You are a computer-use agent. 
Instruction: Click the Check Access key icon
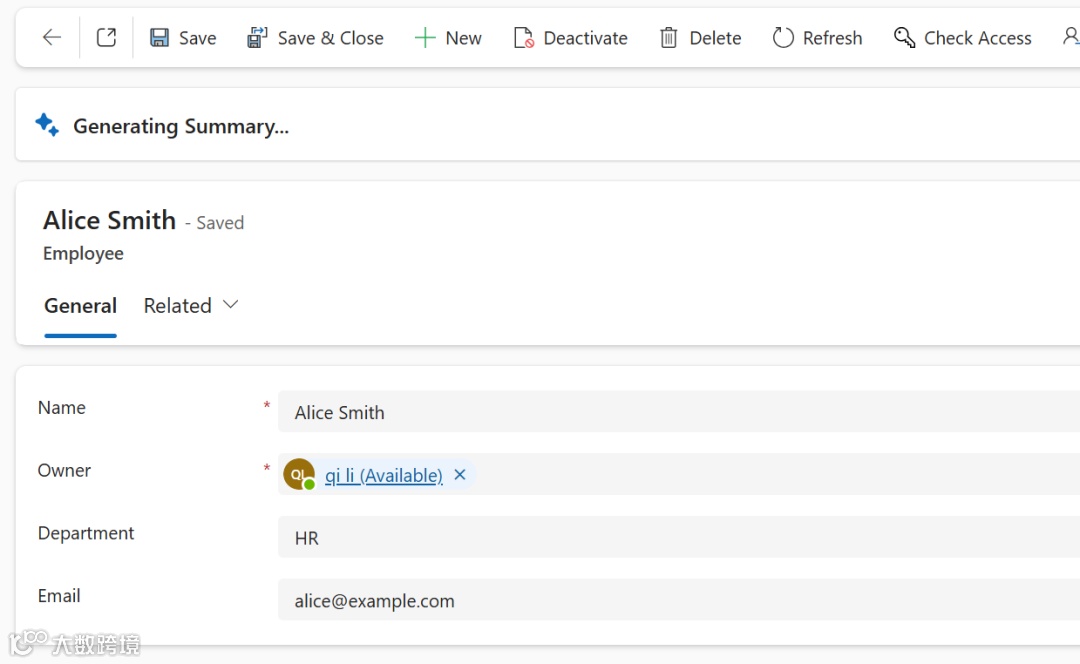pos(905,38)
